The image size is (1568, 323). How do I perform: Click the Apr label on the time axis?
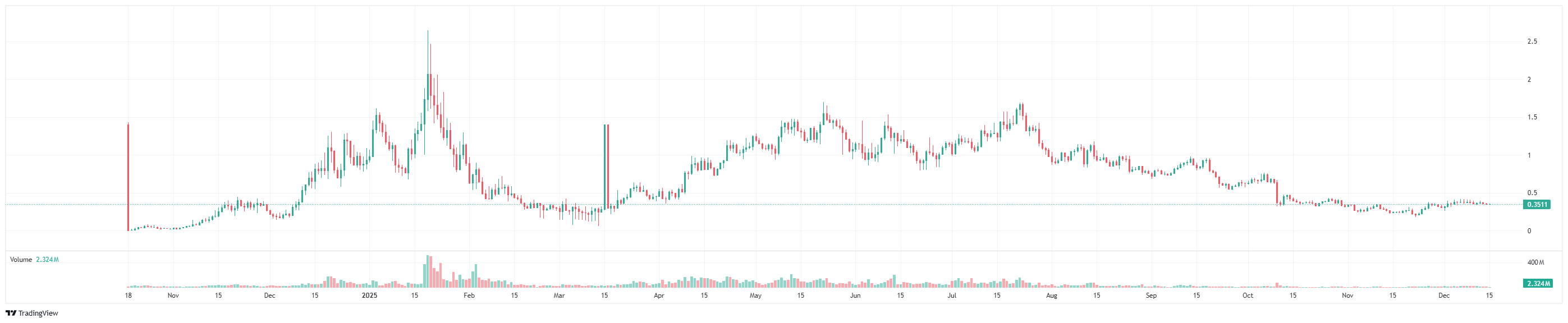(x=659, y=296)
